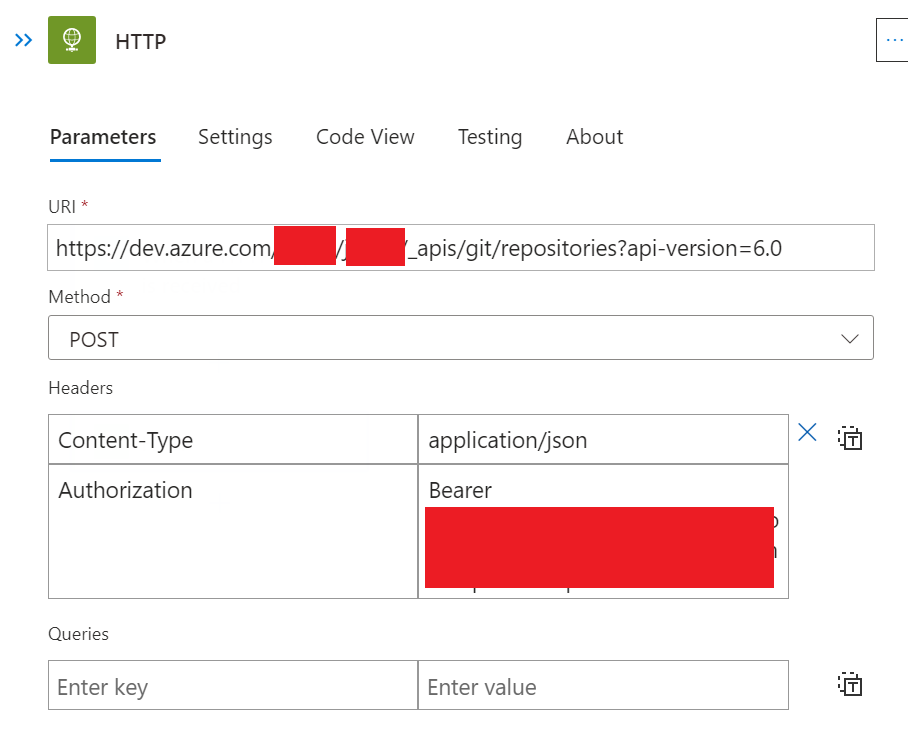Go to the Testing tab
This screenshot has width=908, height=729.
490,137
